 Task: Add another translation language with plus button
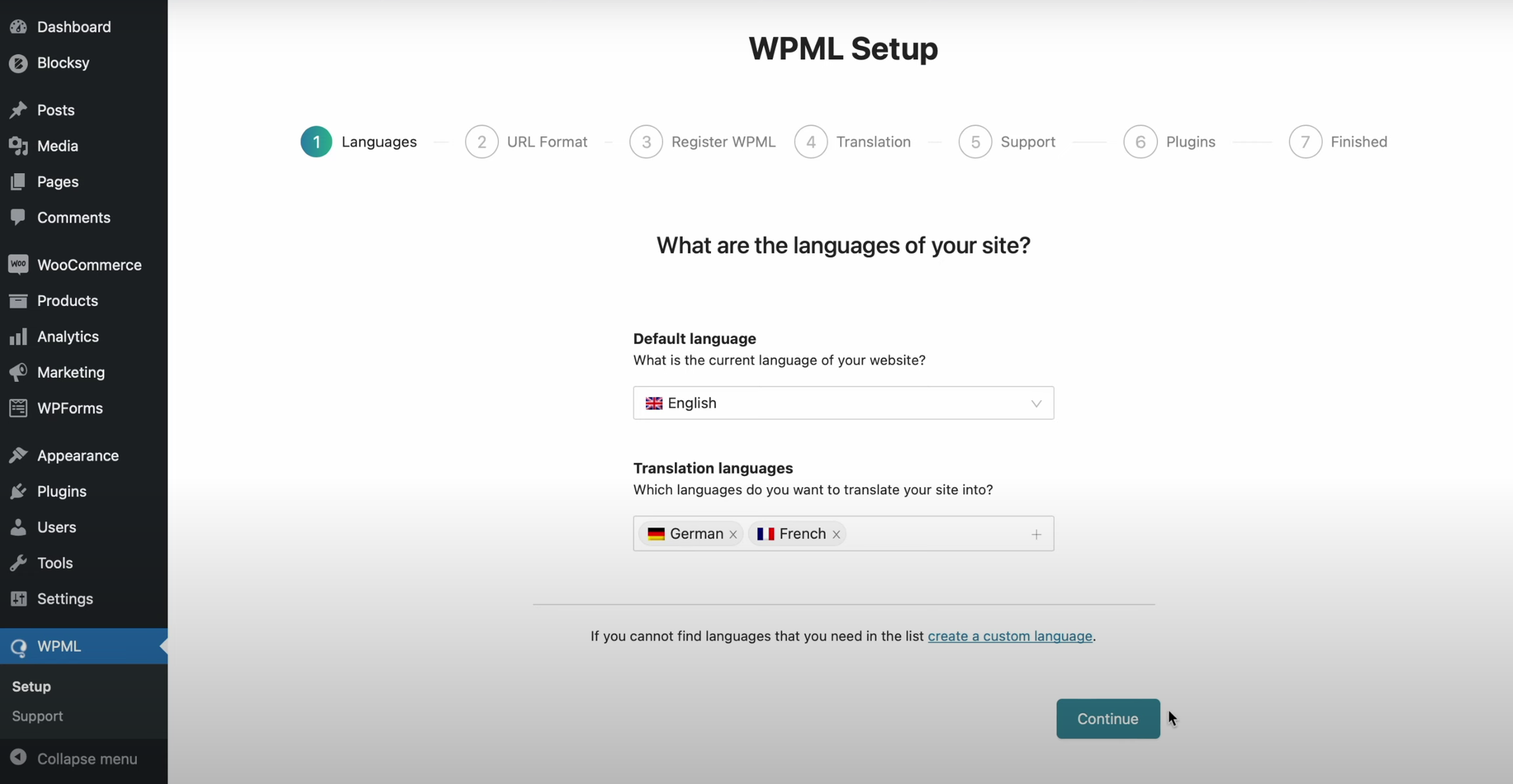tap(1036, 534)
